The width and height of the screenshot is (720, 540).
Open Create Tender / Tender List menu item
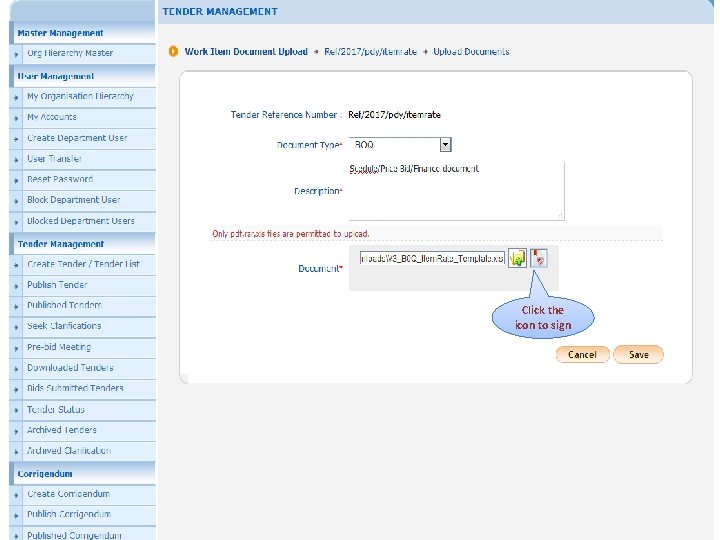coord(83,264)
